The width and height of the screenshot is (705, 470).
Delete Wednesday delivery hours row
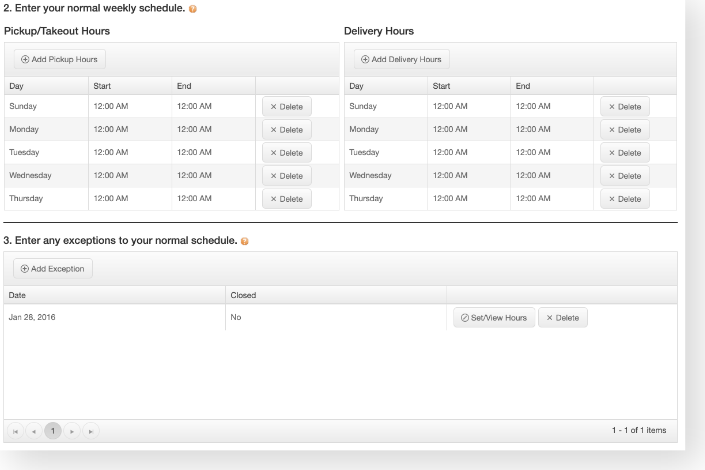coord(625,176)
